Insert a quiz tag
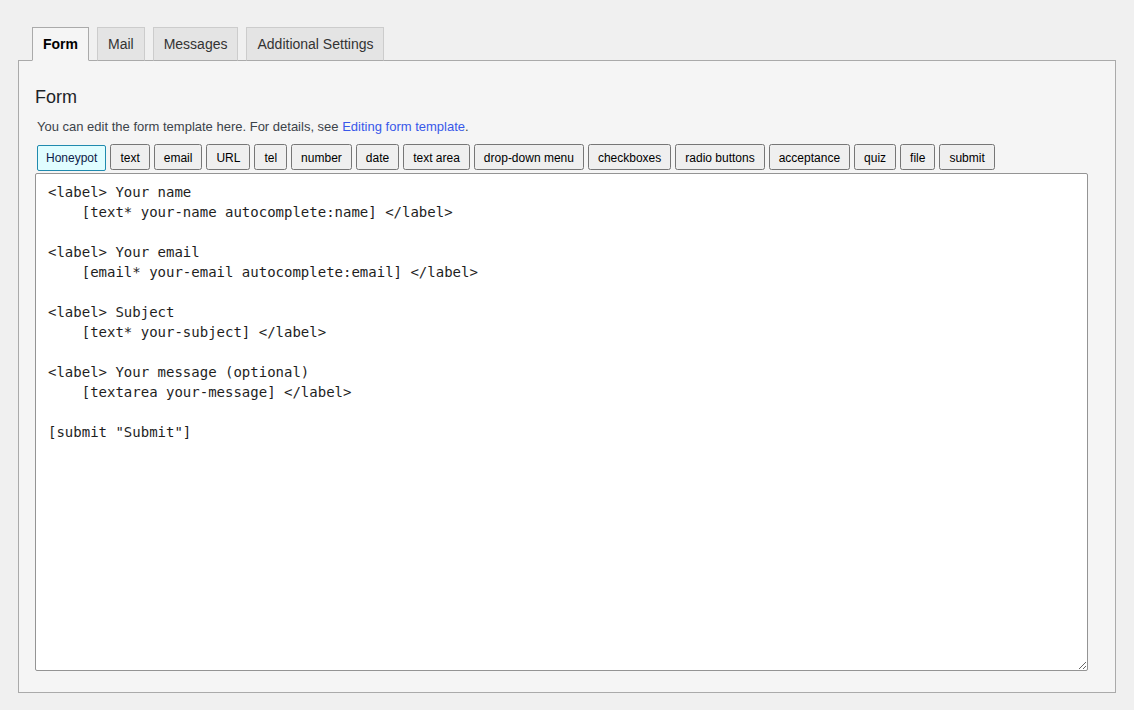The width and height of the screenshot is (1134, 710). (x=875, y=158)
